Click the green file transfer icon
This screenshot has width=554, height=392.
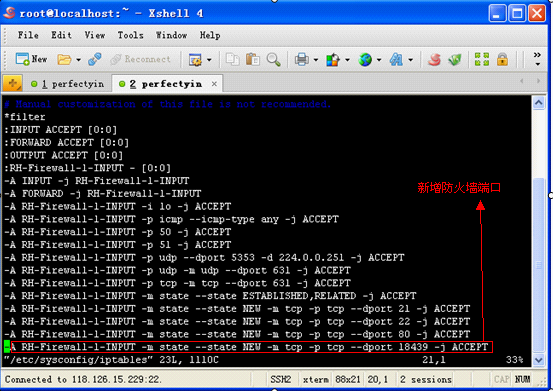coord(455,59)
